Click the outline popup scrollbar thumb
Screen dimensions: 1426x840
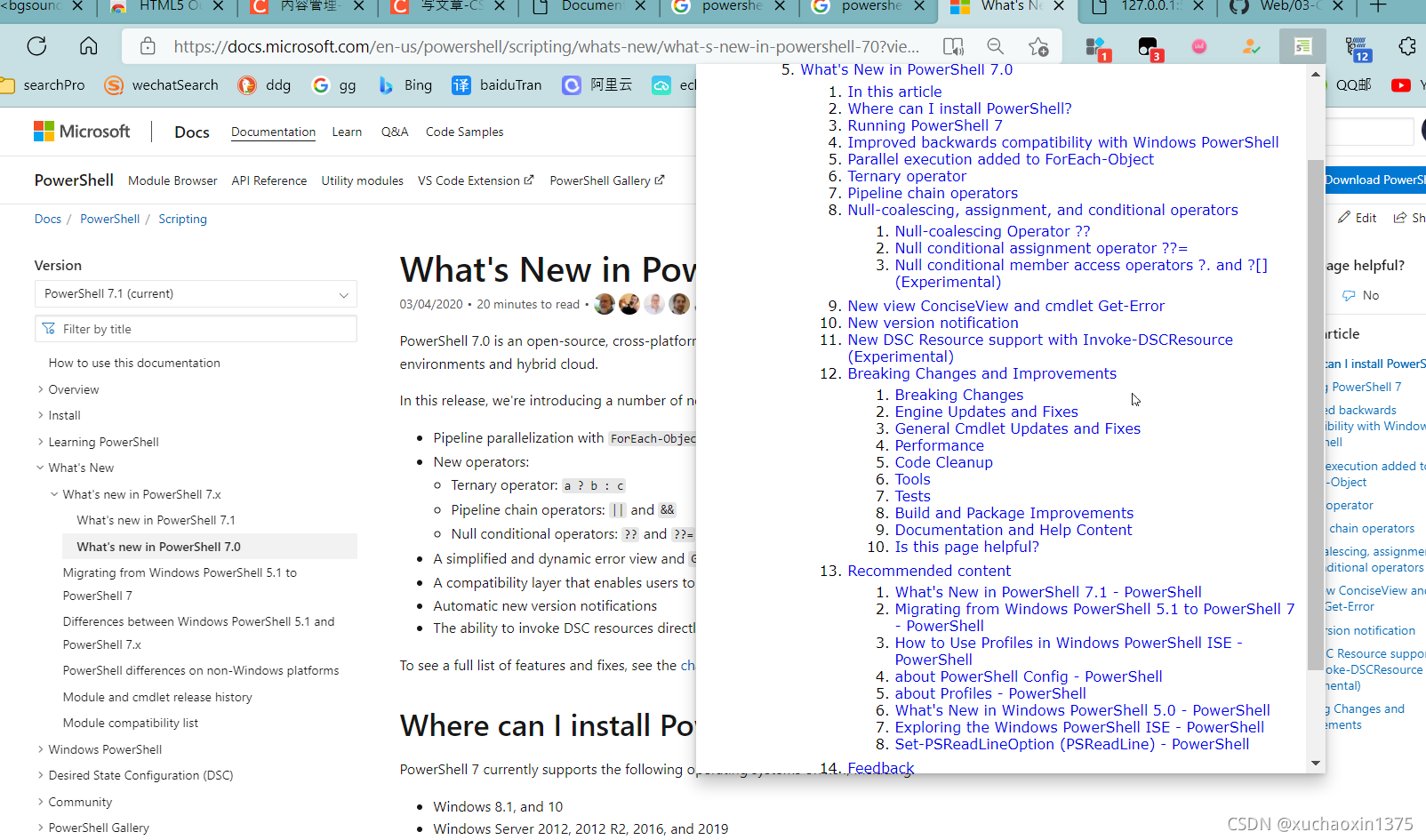tap(1315, 414)
